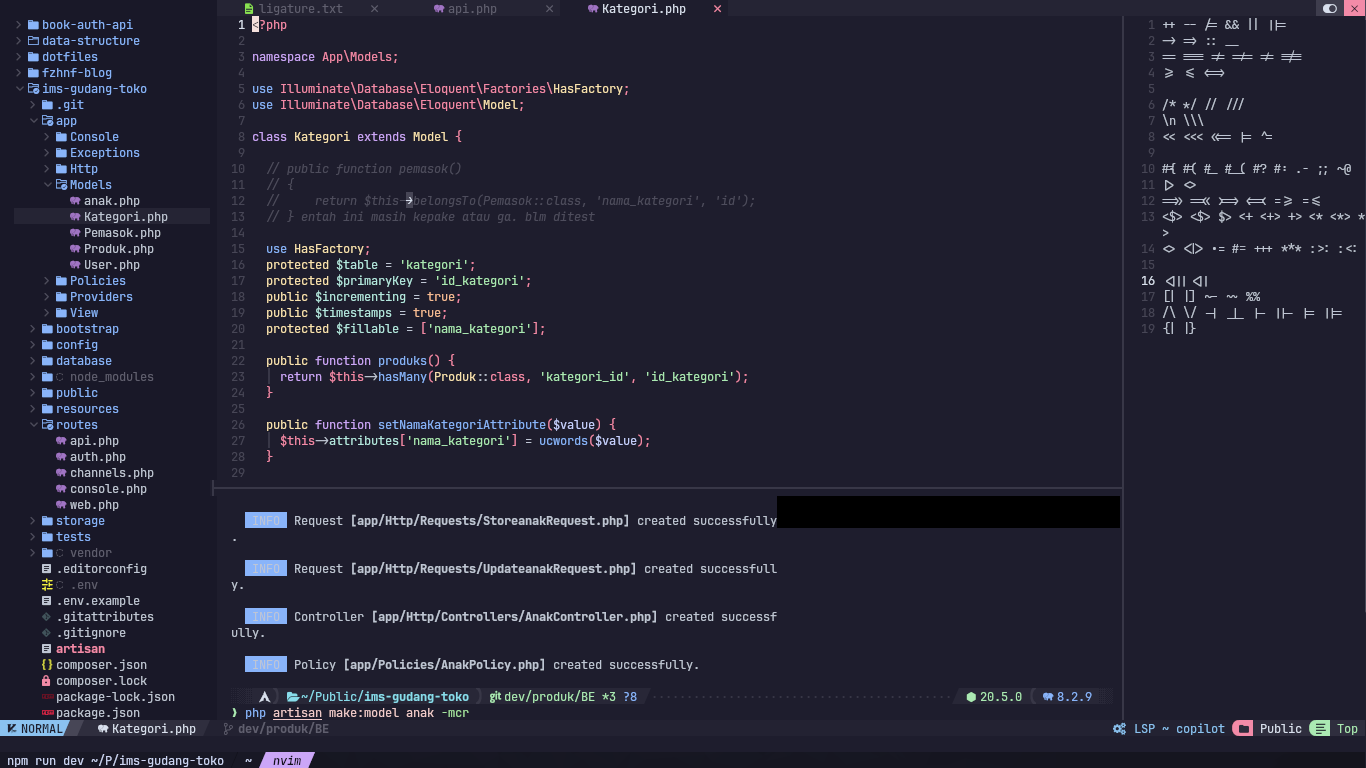Collapse the app folder chevron
The width and height of the screenshot is (1366, 768).
pos(33,121)
